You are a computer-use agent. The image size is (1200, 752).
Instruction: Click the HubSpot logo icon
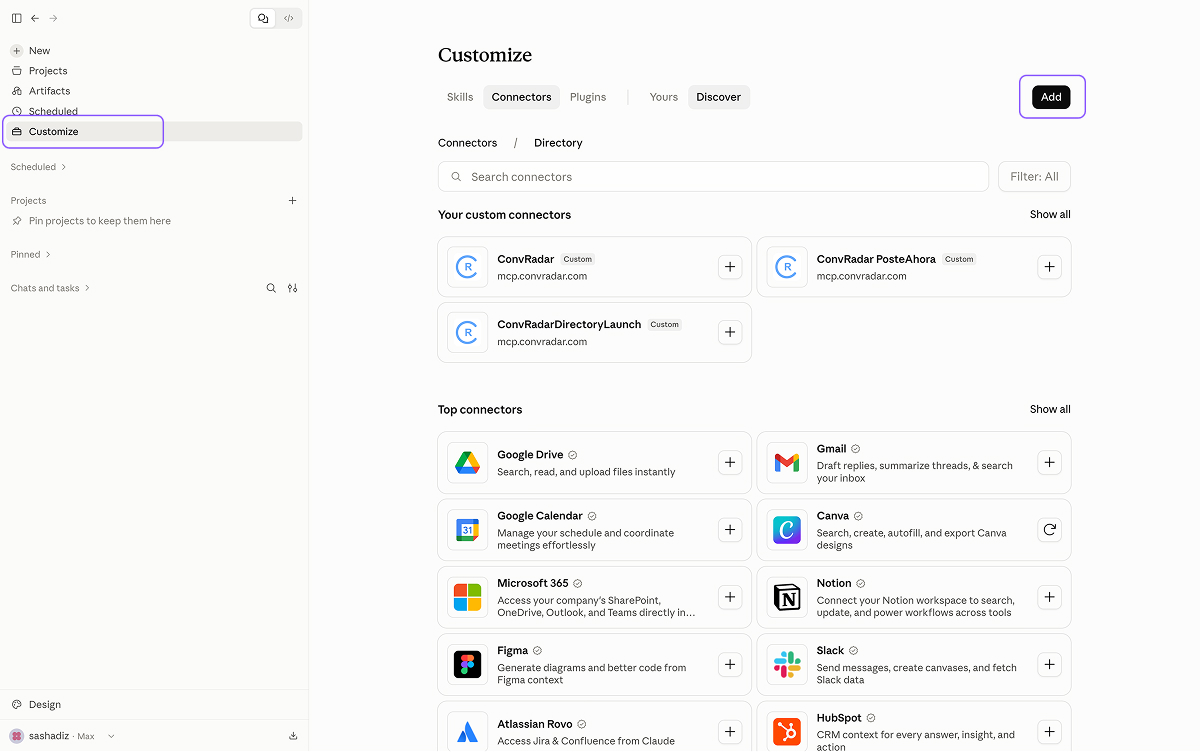(787, 731)
